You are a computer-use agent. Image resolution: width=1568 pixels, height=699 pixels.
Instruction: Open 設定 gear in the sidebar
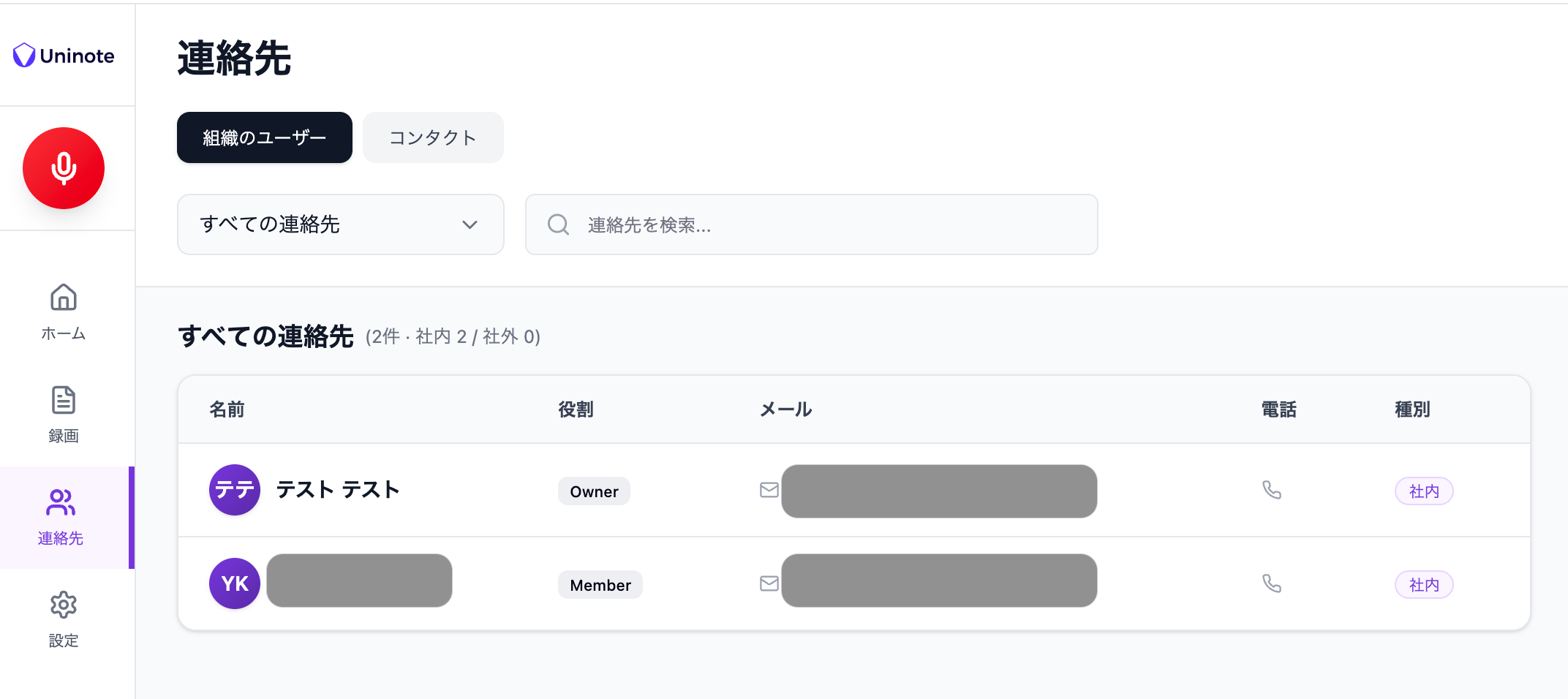pyautogui.click(x=64, y=619)
